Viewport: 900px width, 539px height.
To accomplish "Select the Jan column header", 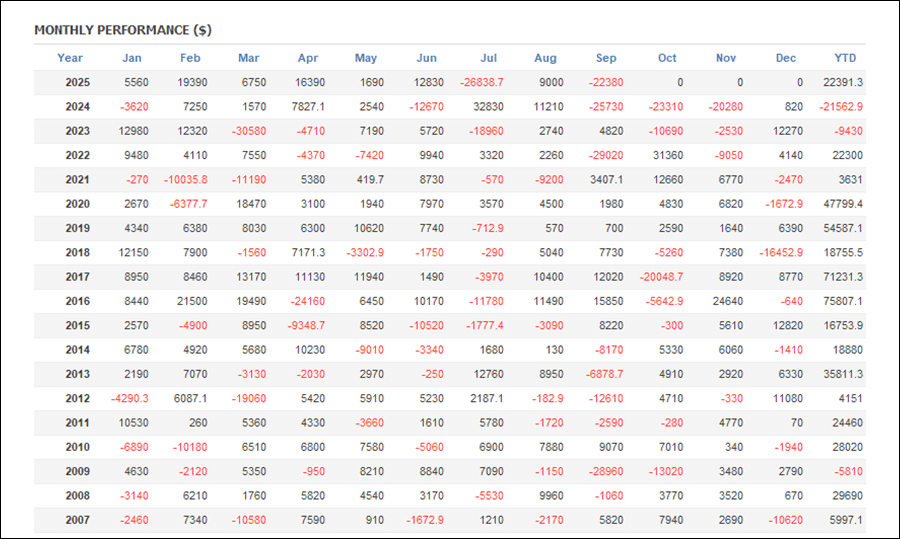I will pyautogui.click(x=132, y=58).
